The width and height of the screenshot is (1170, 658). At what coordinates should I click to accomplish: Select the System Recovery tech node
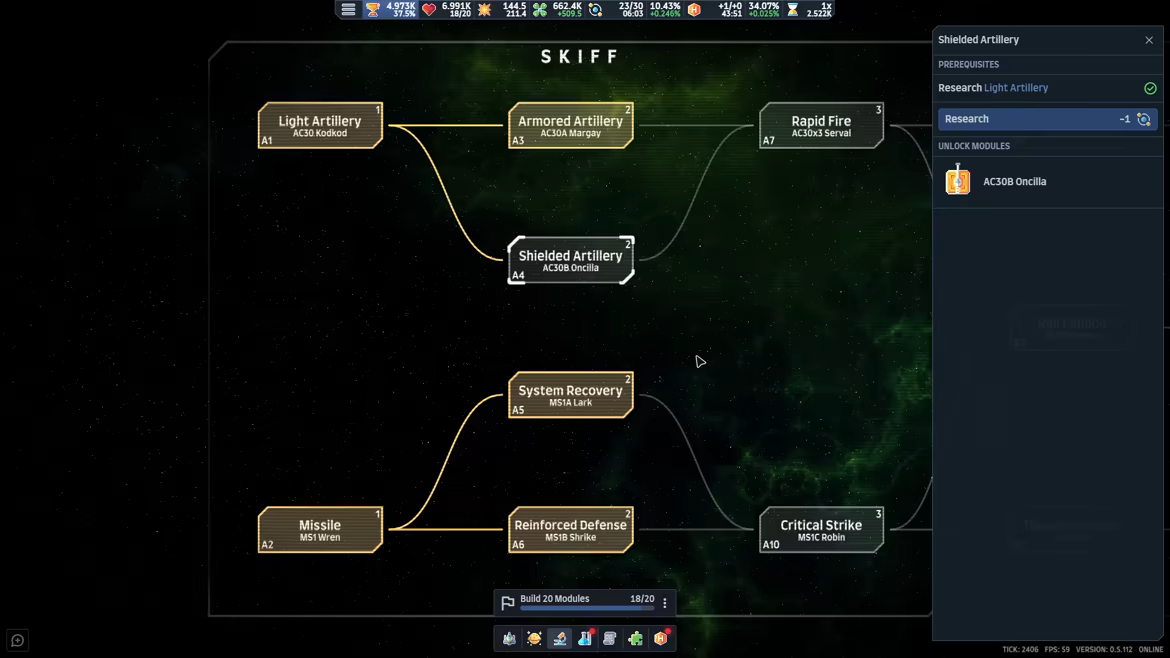pos(571,395)
